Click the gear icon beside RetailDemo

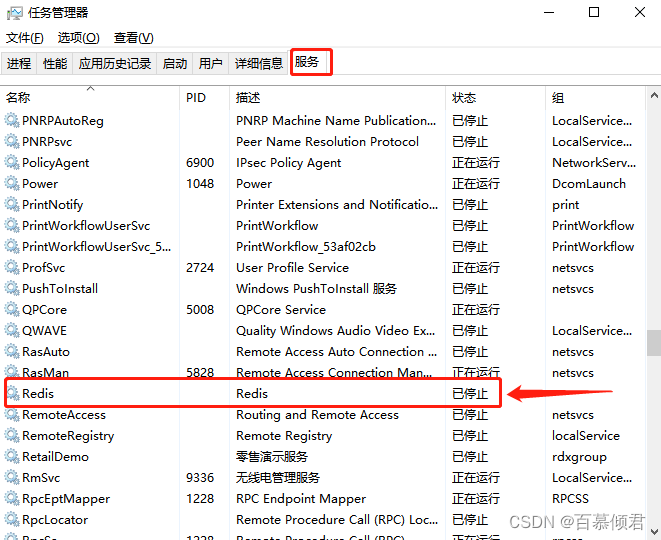click(x=12, y=457)
